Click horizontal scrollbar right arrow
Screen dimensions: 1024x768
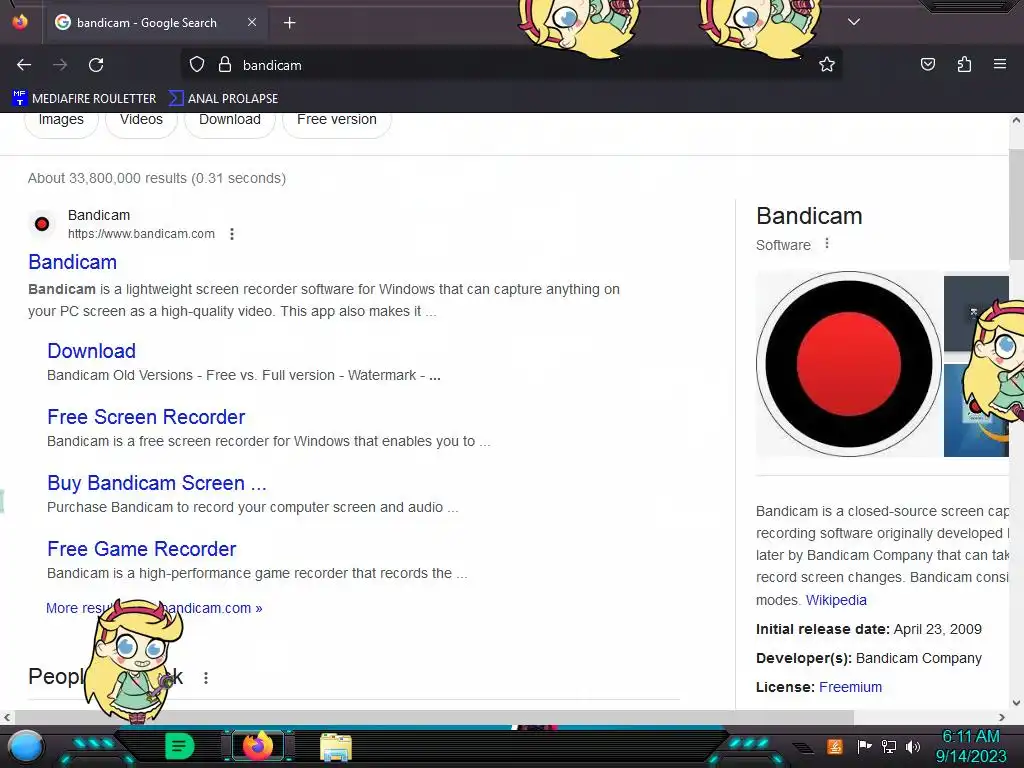pos(1002,717)
